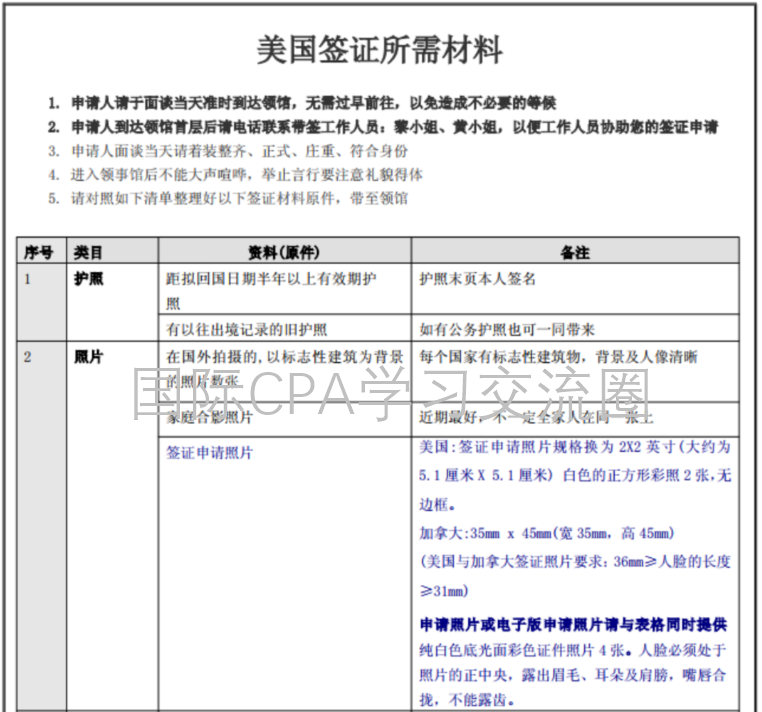Click line 纯白色底光面彩色证件照片 4 张
The image size is (762, 712).
pyautogui.click(x=573, y=650)
